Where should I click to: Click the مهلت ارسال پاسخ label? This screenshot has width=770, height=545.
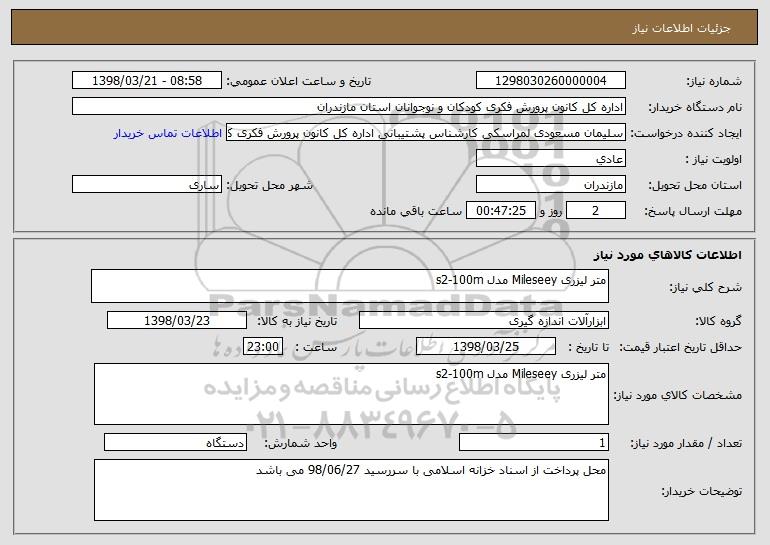coord(693,211)
